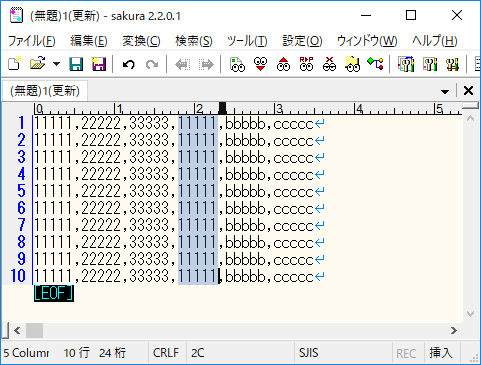Image resolution: width=481 pixels, height=365 pixels.
Task: Click 33333 text on line 9
Action: [149, 259]
